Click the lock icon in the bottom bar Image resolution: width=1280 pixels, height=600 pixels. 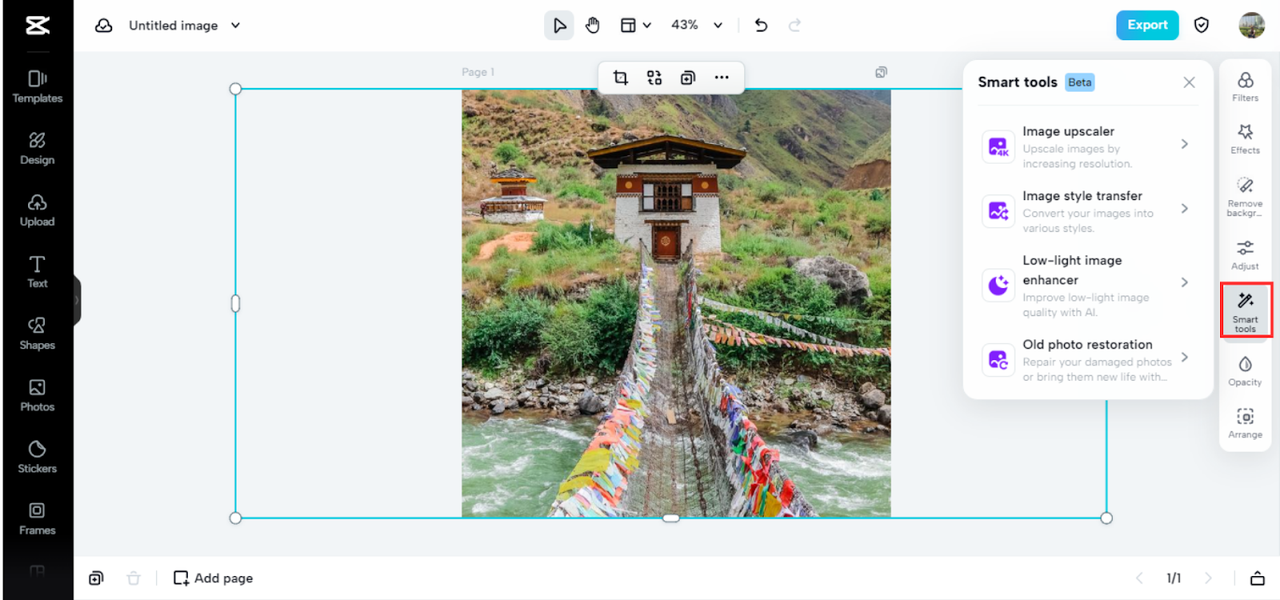(1256, 578)
